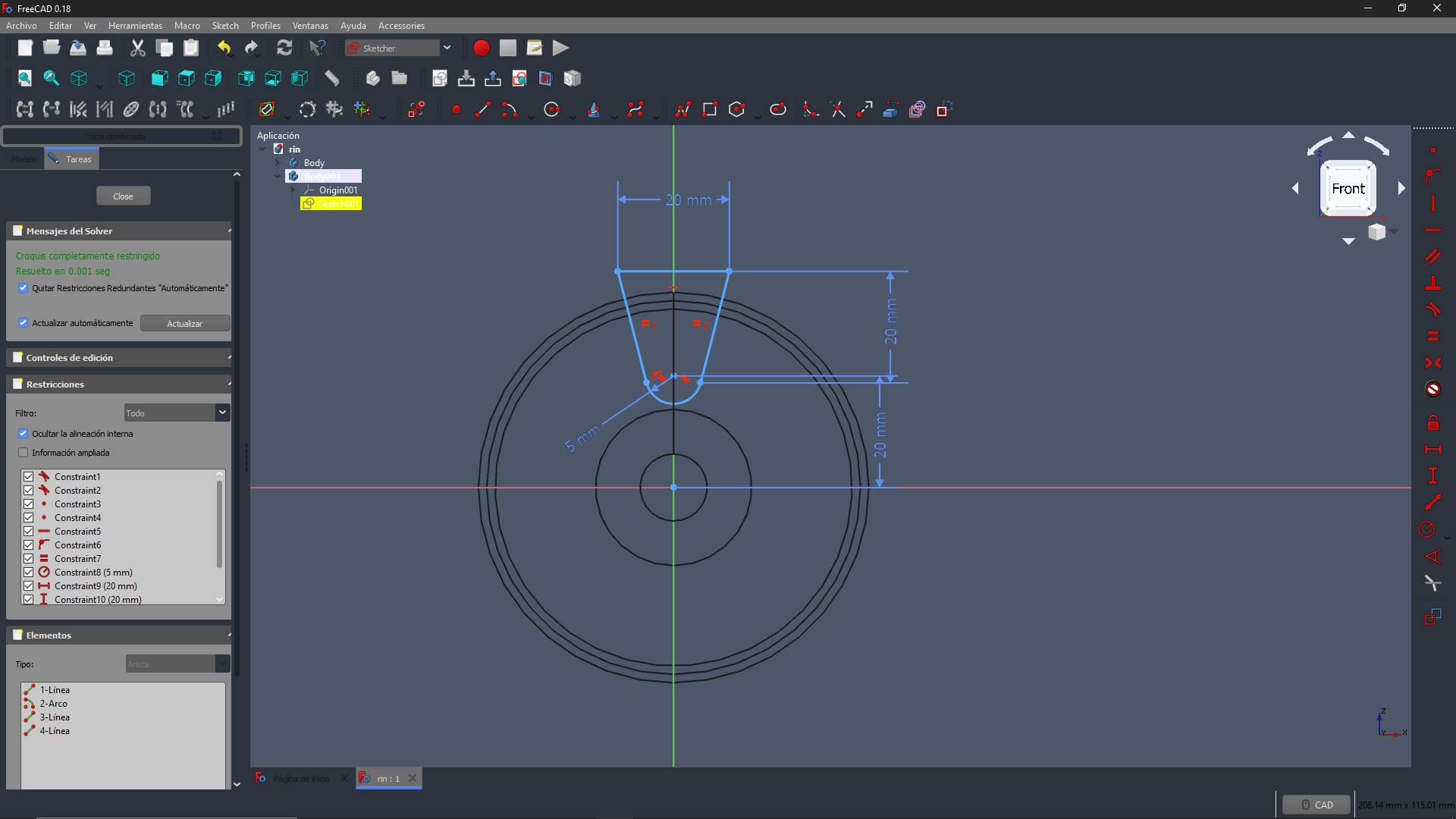The image size is (1456, 819).
Task: Click the create rectangle sketch tool
Action: 709,110
